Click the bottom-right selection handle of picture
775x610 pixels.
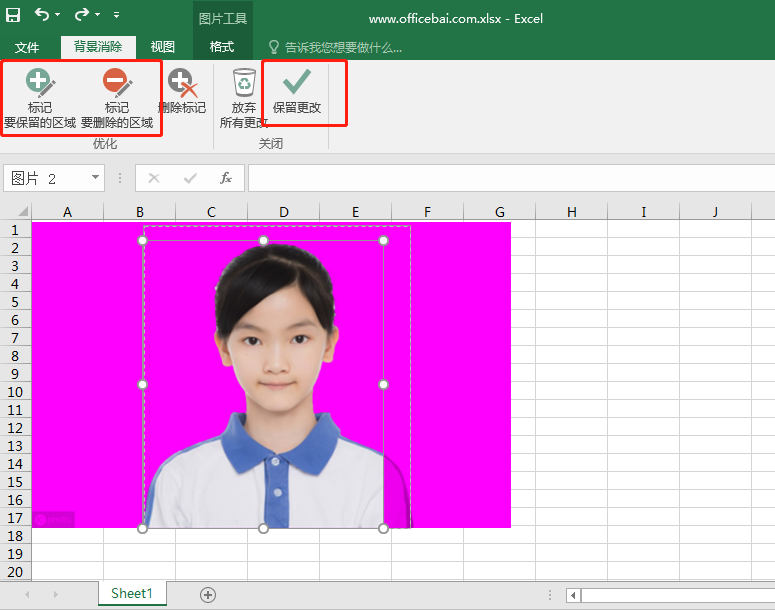point(384,528)
